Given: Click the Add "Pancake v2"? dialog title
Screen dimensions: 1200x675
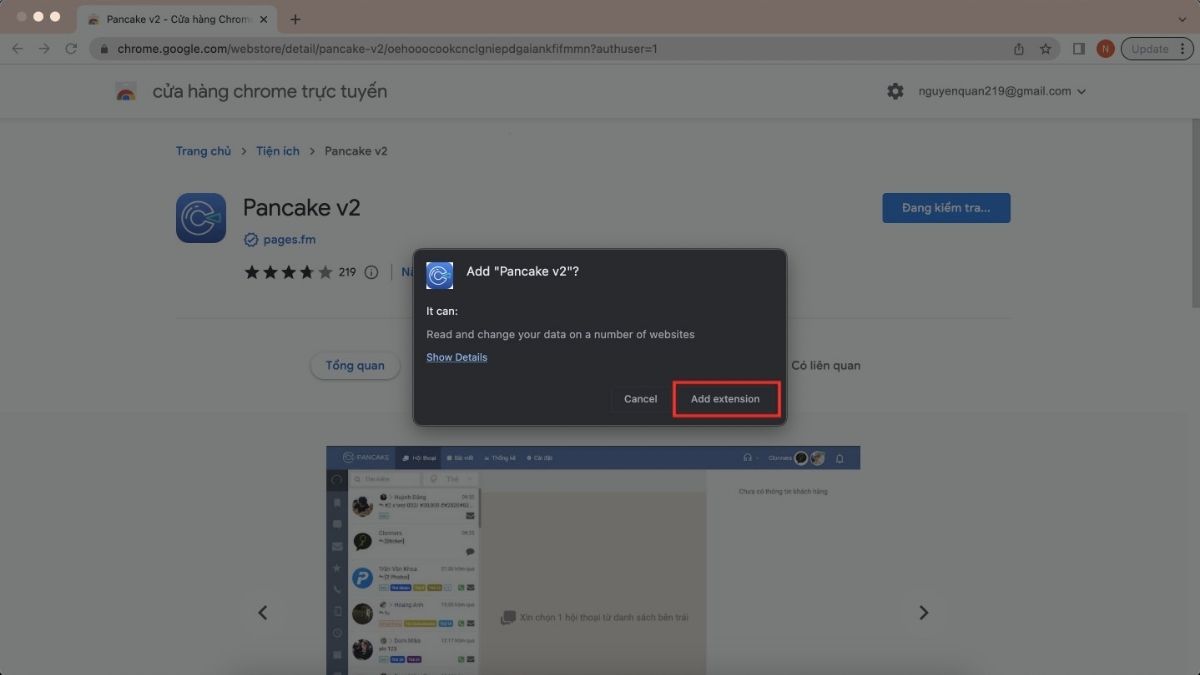Looking at the screenshot, I should (523, 272).
